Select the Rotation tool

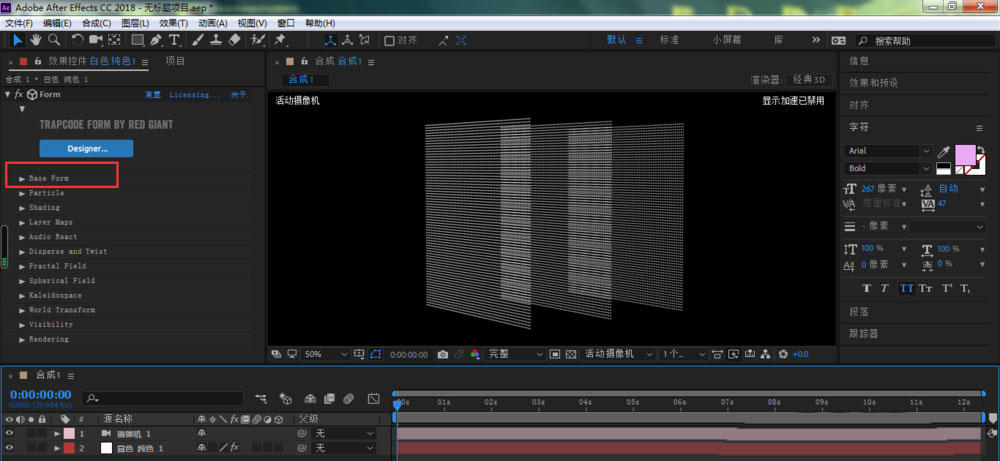coord(77,40)
